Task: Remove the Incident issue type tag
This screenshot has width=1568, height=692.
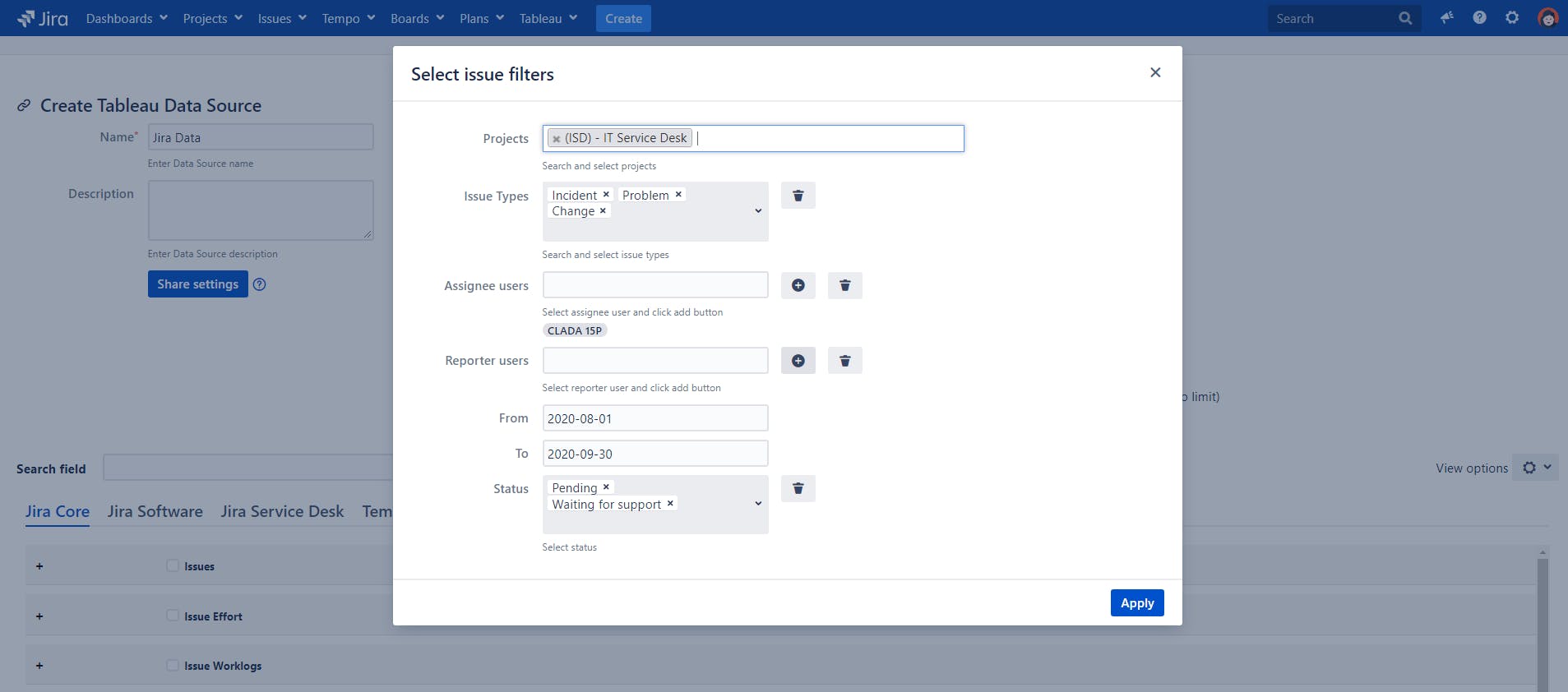Action: tap(606, 195)
